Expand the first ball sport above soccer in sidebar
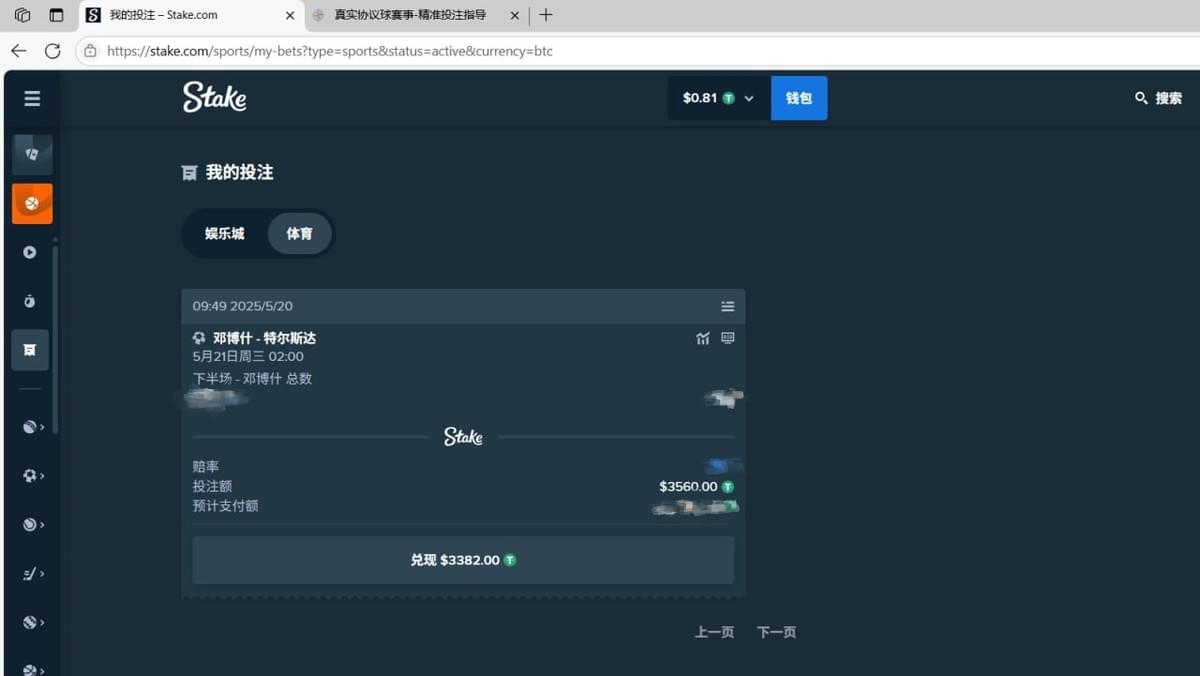Image resolution: width=1200 pixels, height=676 pixels. (33, 427)
